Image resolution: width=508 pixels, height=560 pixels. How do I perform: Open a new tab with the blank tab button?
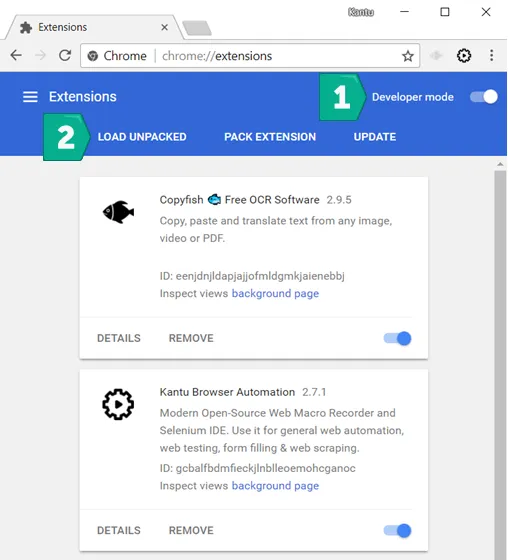click(197, 28)
